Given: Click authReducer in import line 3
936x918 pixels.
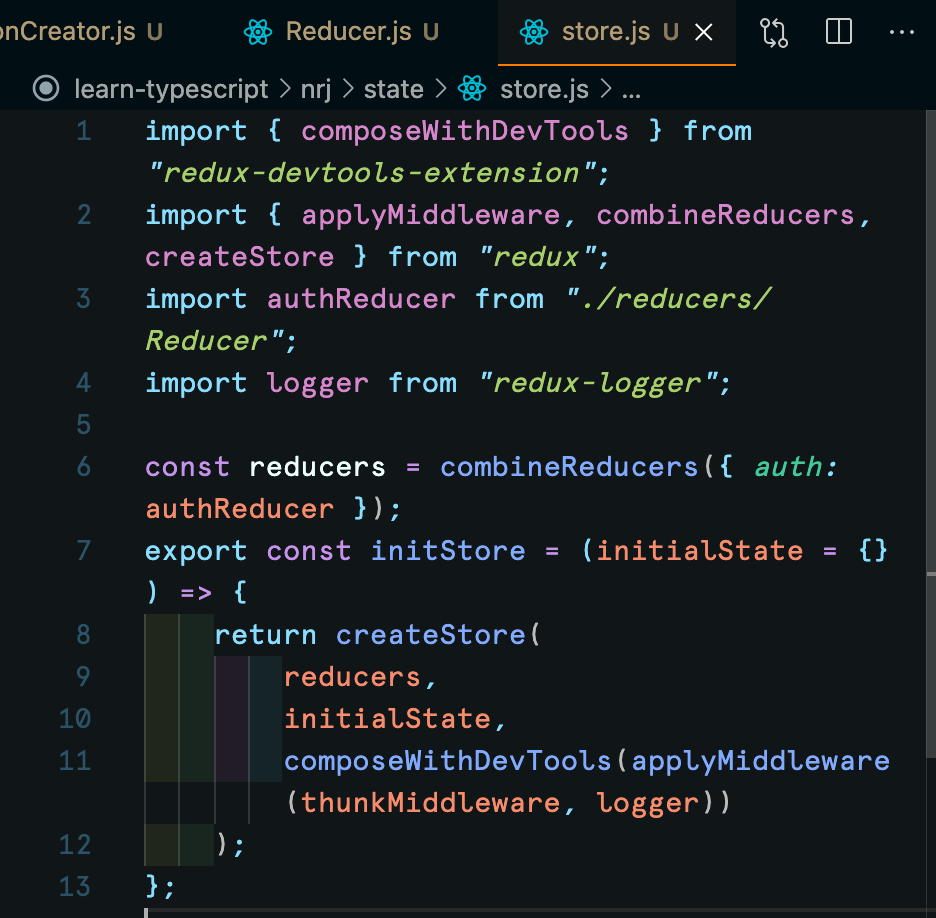Looking at the screenshot, I should coord(361,299).
